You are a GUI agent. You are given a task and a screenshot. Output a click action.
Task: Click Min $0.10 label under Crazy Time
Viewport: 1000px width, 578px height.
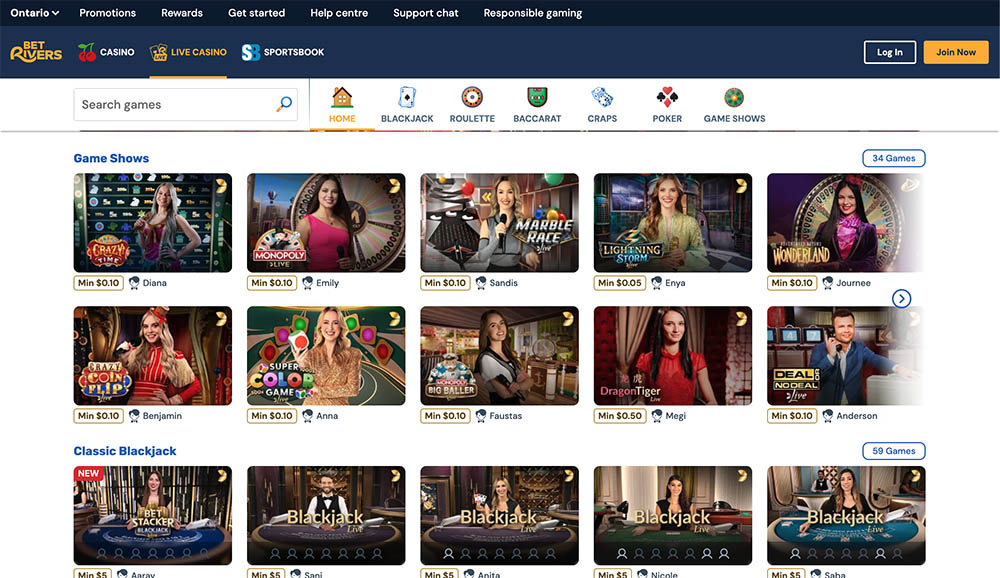point(99,283)
